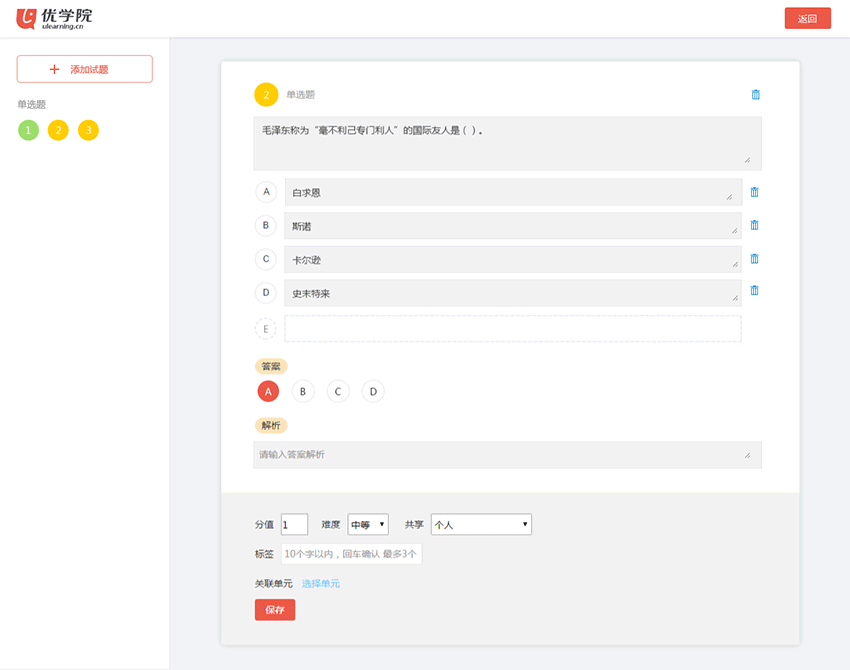Viewport: 850px width, 670px height.
Task: Remove option B 斯诺 via its trash icon
Action: pos(754,226)
